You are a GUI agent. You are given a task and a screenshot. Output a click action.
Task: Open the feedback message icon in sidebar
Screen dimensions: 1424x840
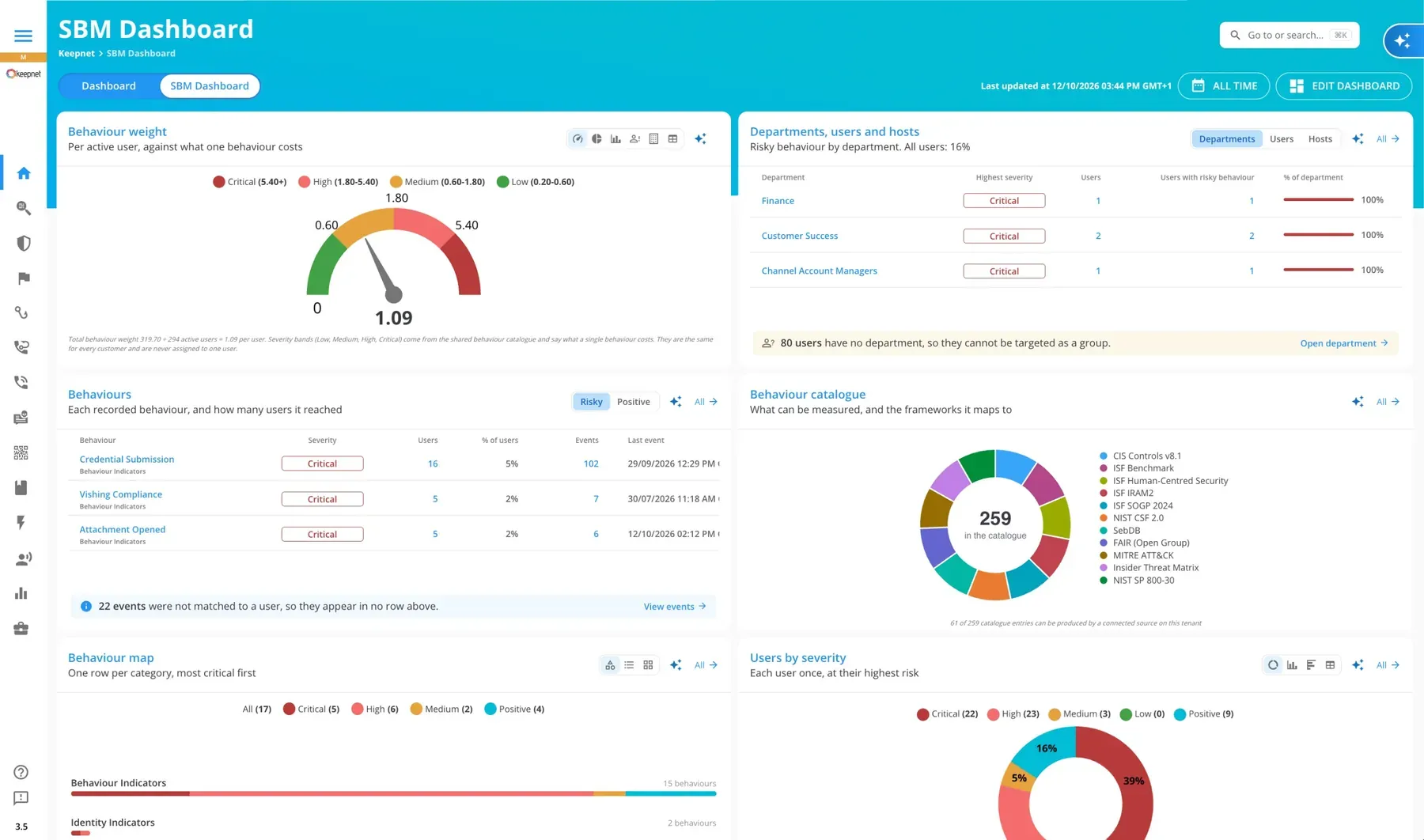(21, 798)
